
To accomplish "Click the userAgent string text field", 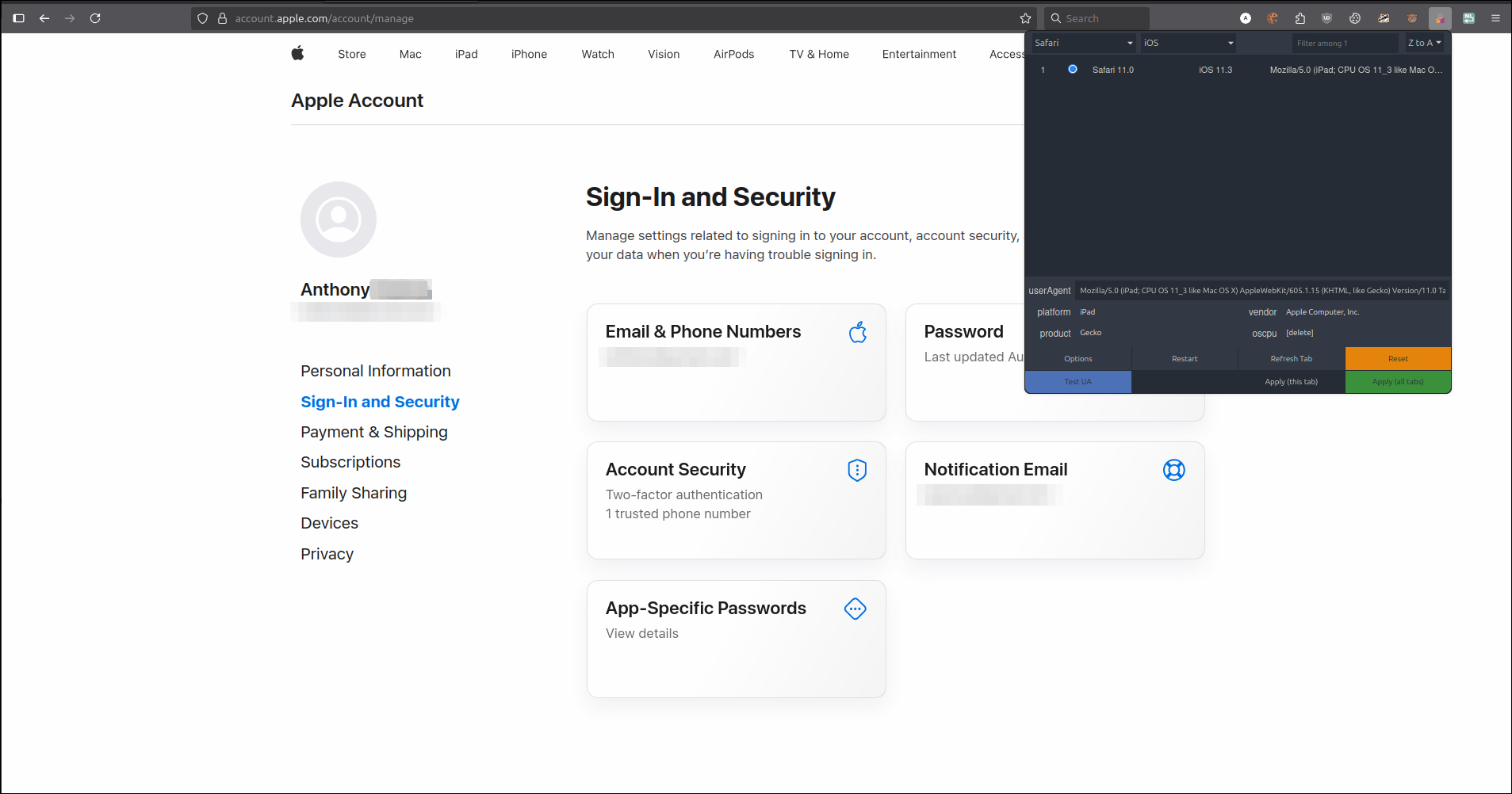I will click(1261, 291).
